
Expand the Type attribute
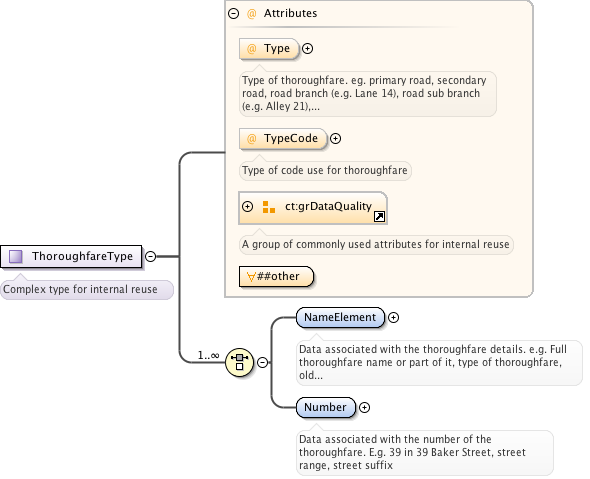(x=307, y=49)
